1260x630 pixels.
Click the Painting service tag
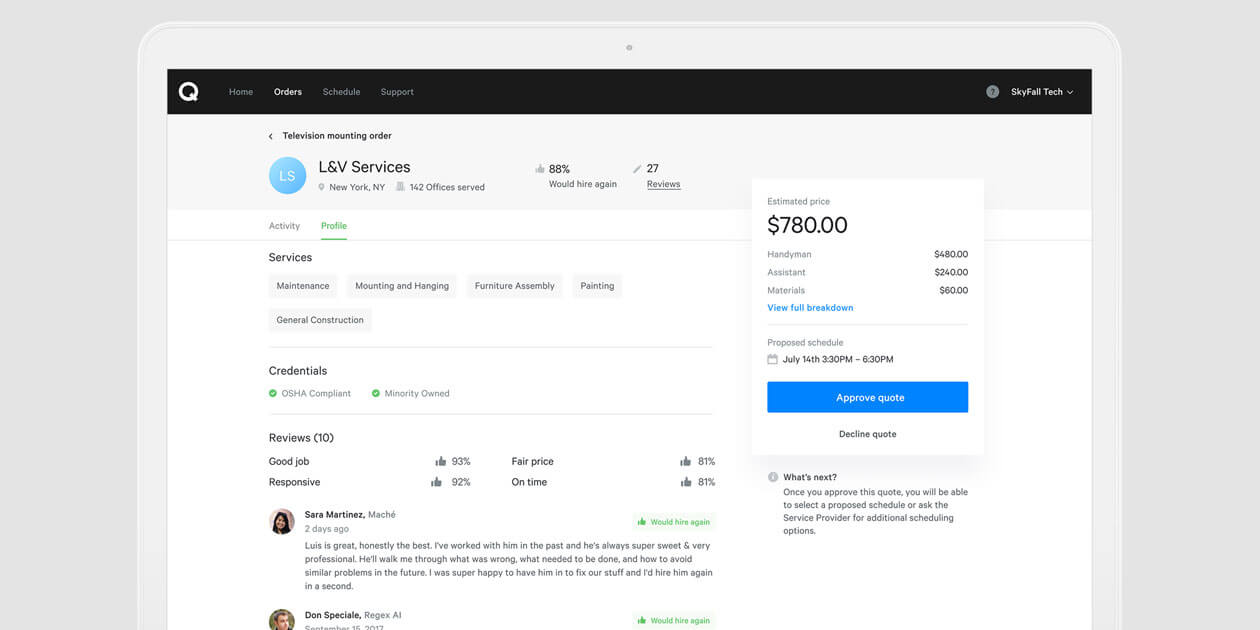coord(597,286)
